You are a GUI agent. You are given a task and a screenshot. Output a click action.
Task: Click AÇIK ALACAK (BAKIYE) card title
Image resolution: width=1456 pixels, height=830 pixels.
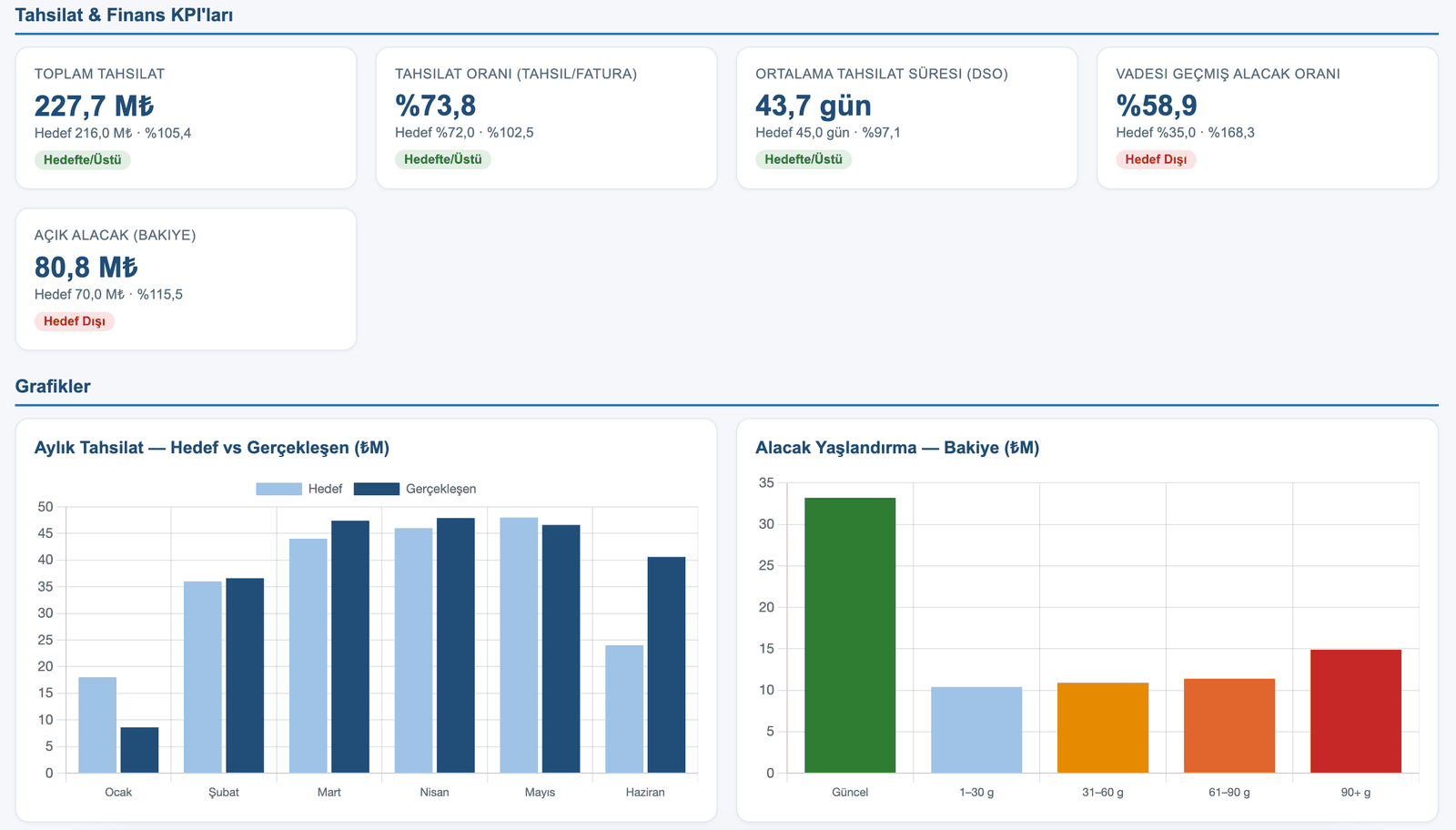pyautogui.click(x=116, y=235)
